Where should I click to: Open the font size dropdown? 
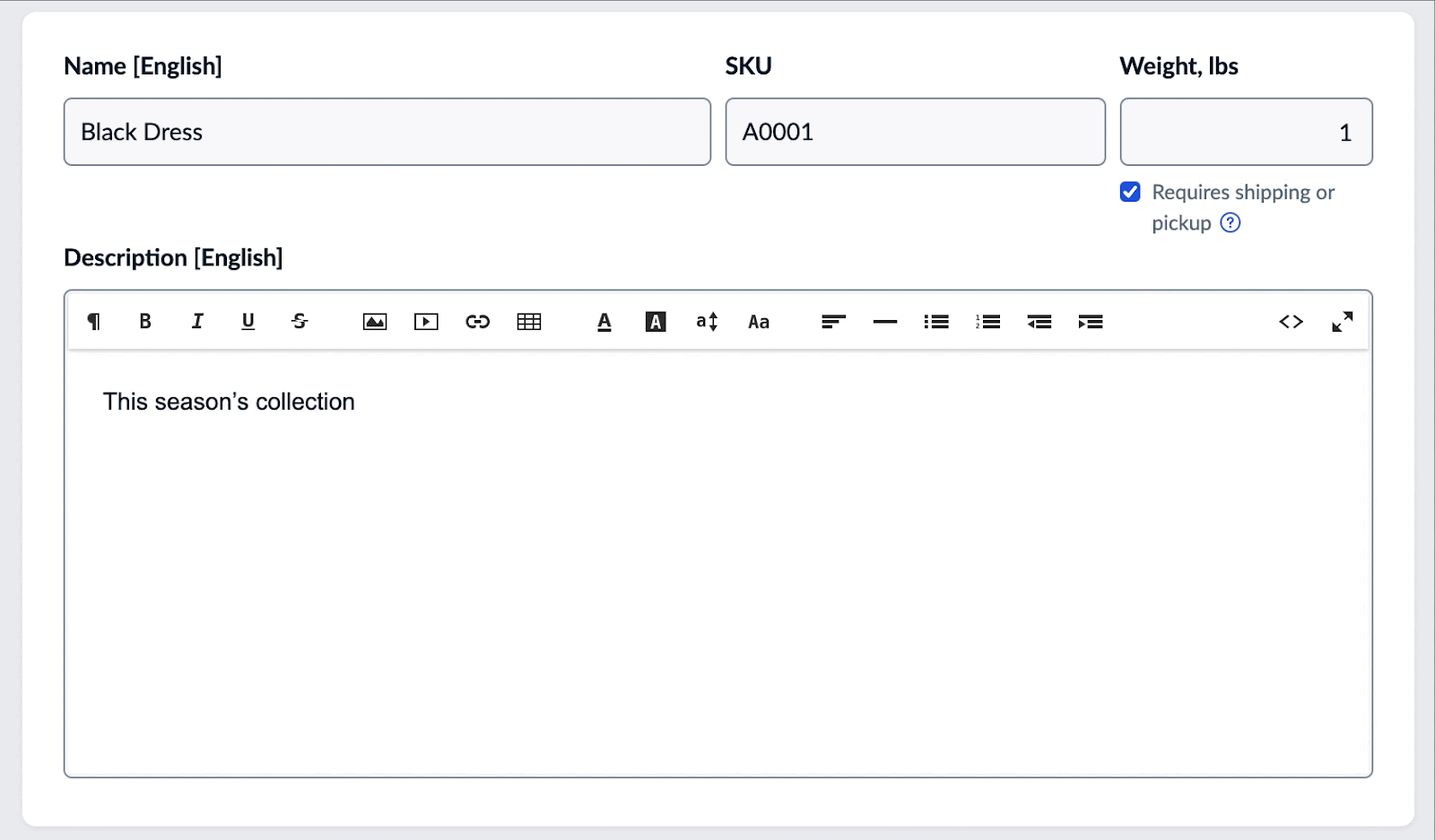707,322
